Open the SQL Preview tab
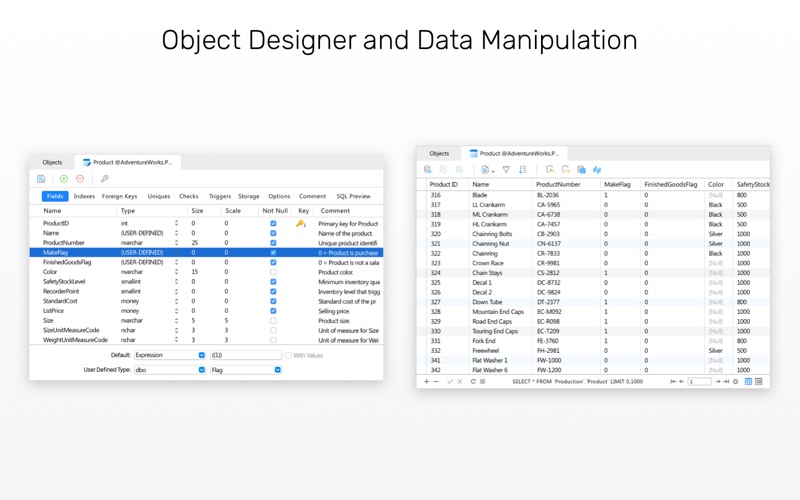The image size is (800, 500). coord(353,196)
